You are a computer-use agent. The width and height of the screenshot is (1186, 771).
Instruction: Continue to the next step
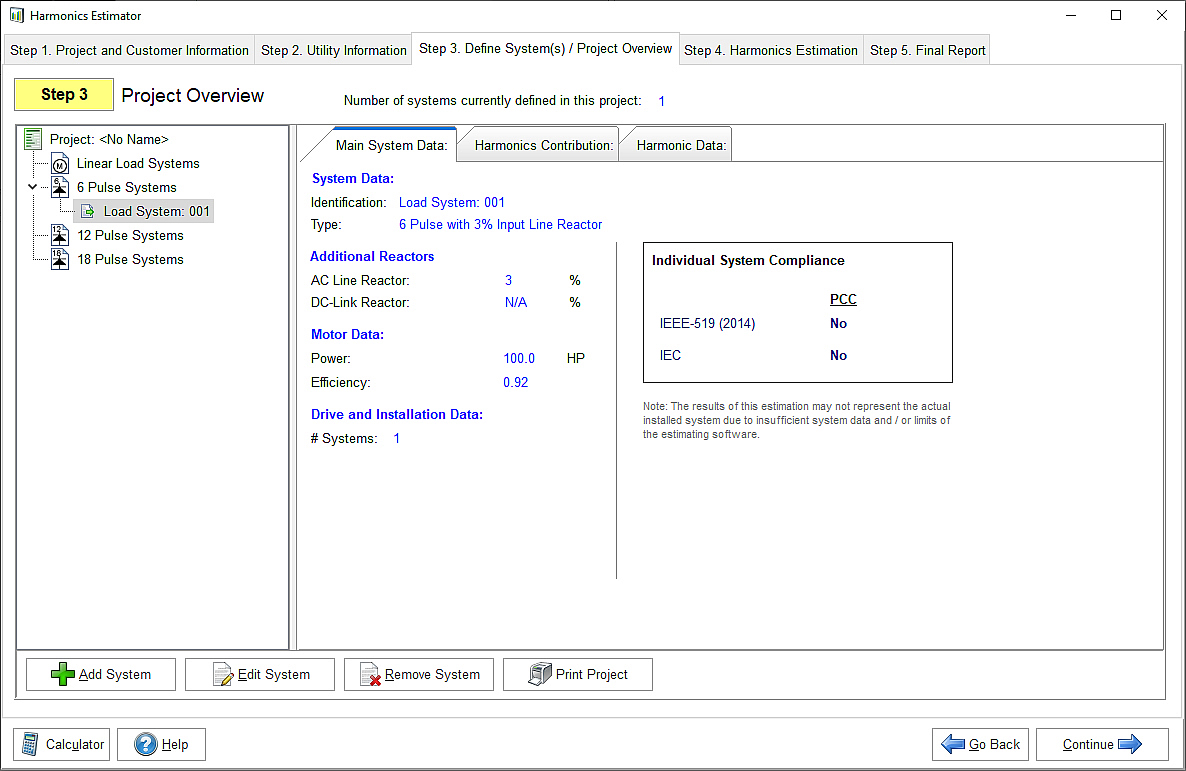[1101, 744]
